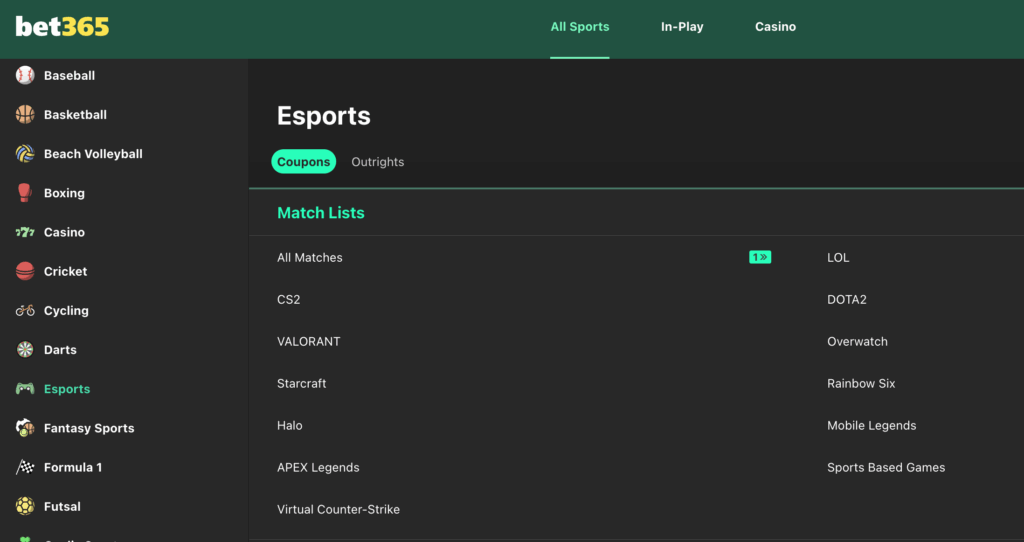Open Darts from the sidebar
Screen dimensions: 1024x542
60,349
